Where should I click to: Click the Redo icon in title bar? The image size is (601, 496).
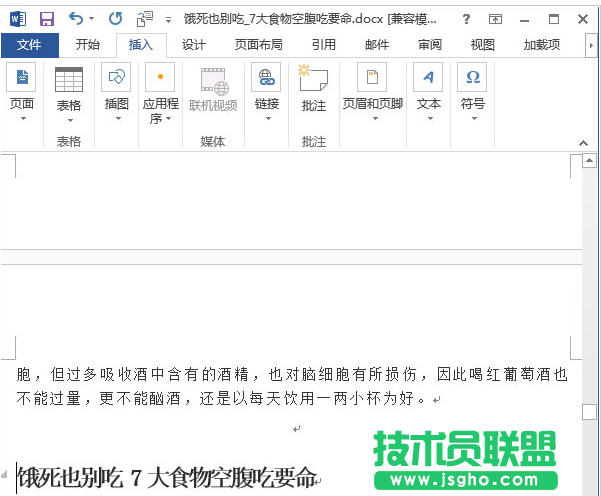(116, 18)
